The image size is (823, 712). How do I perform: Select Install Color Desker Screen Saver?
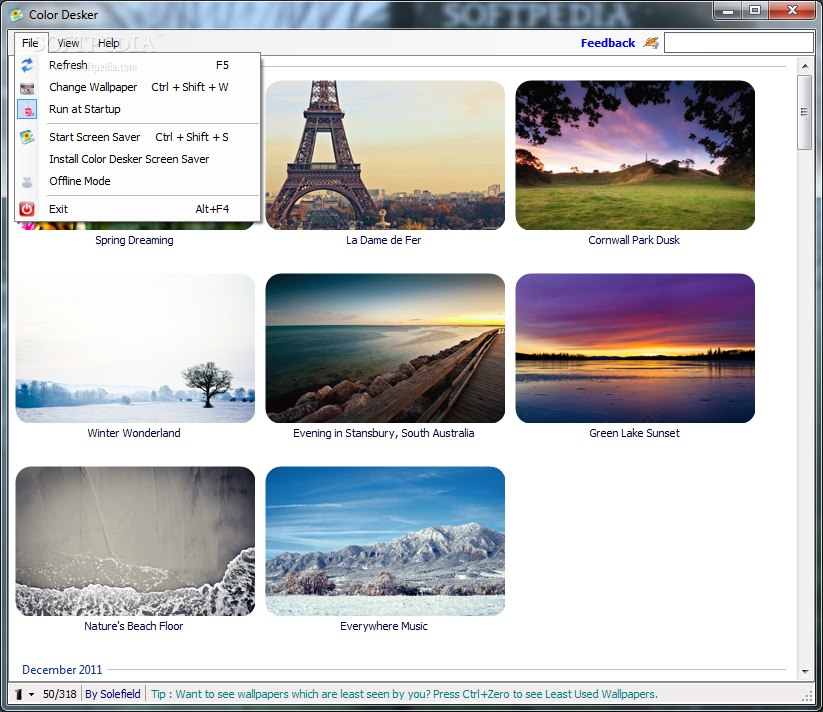[x=139, y=159]
